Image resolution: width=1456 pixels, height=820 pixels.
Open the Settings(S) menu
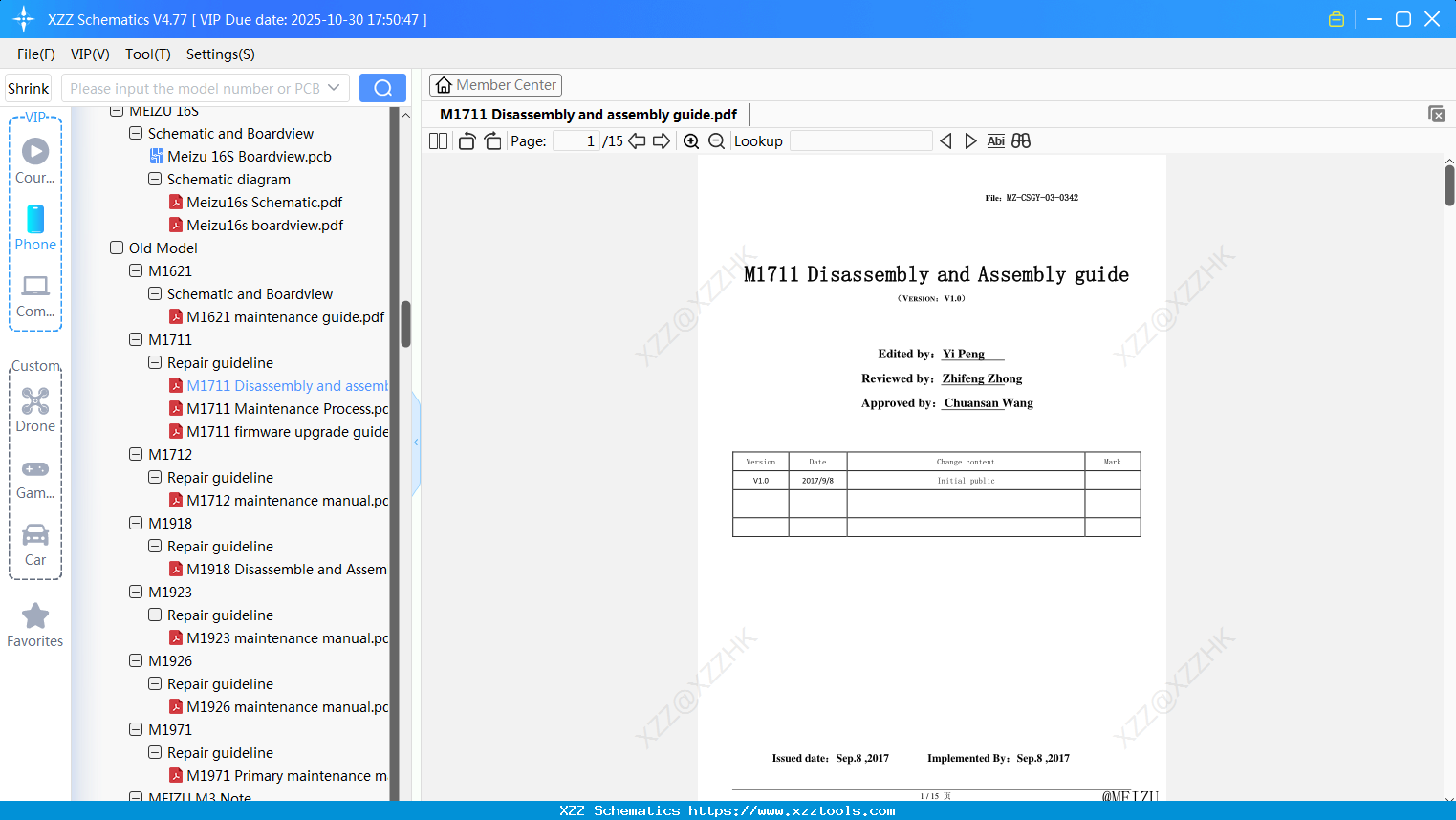pyautogui.click(x=221, y=54)
